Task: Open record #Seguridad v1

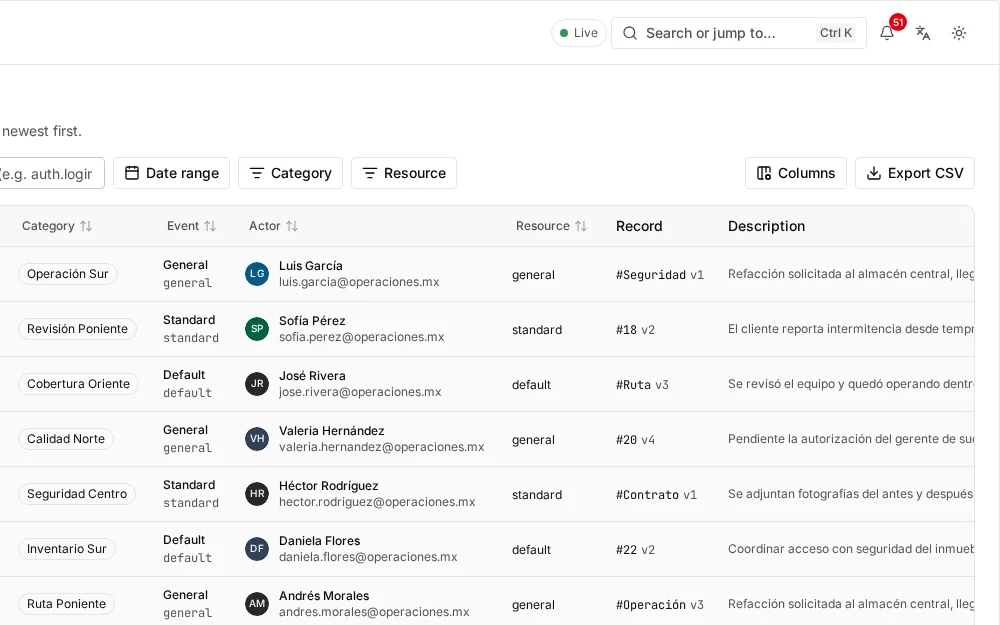Action: 659,275
